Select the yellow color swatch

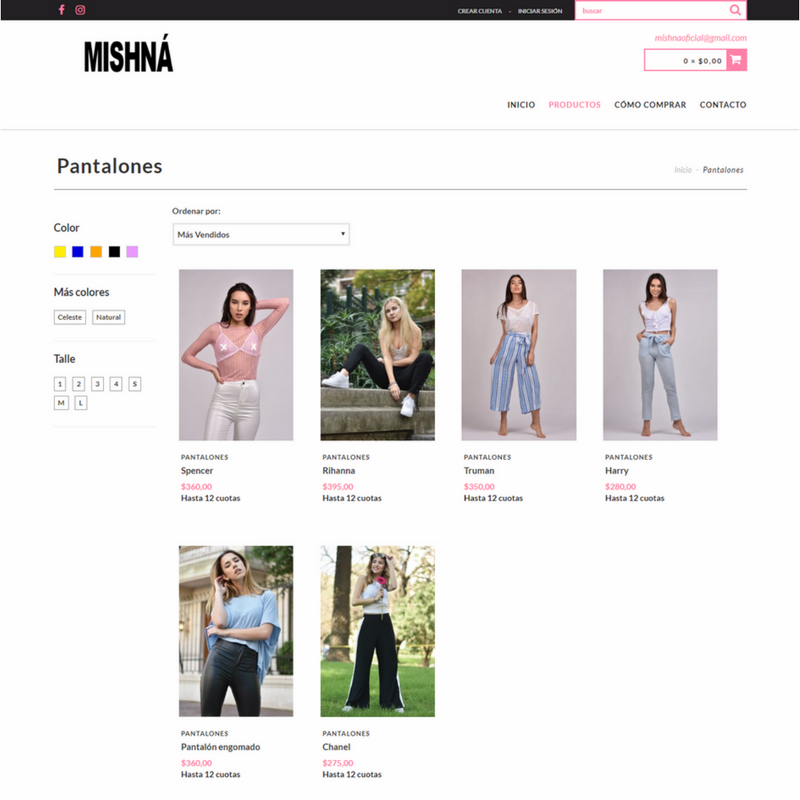(60, 252)
